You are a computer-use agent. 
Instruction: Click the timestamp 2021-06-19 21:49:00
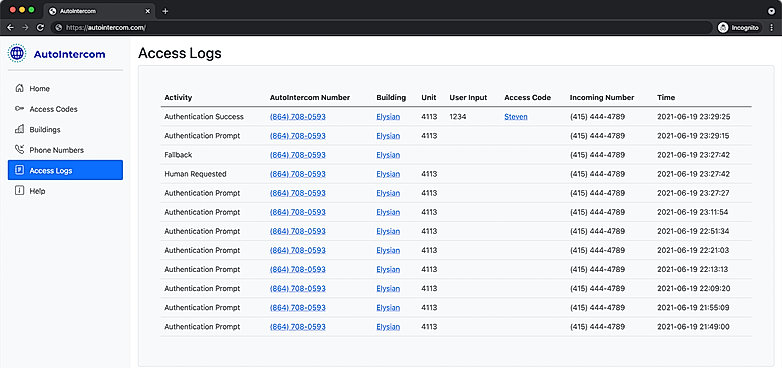tap(694, 327)
